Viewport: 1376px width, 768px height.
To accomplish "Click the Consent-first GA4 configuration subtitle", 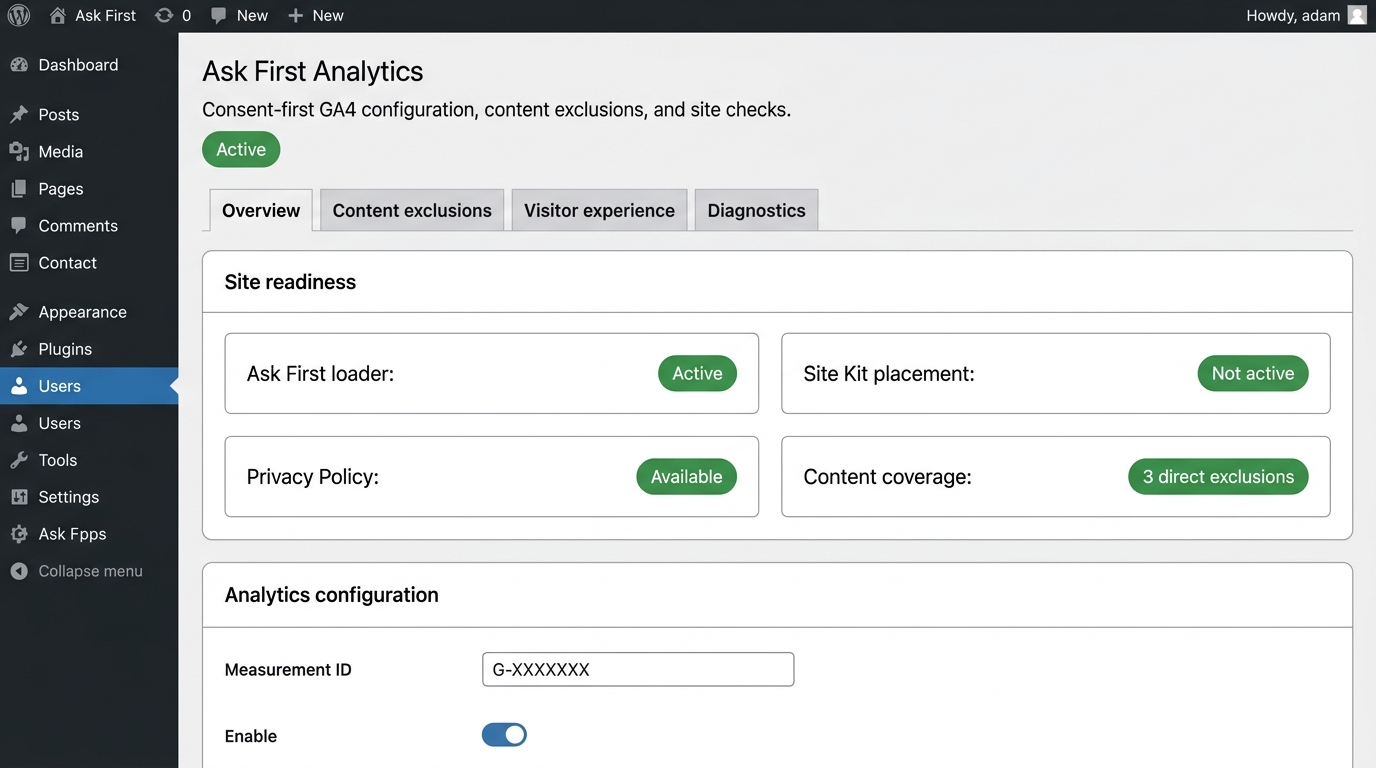I will point(496,110).
